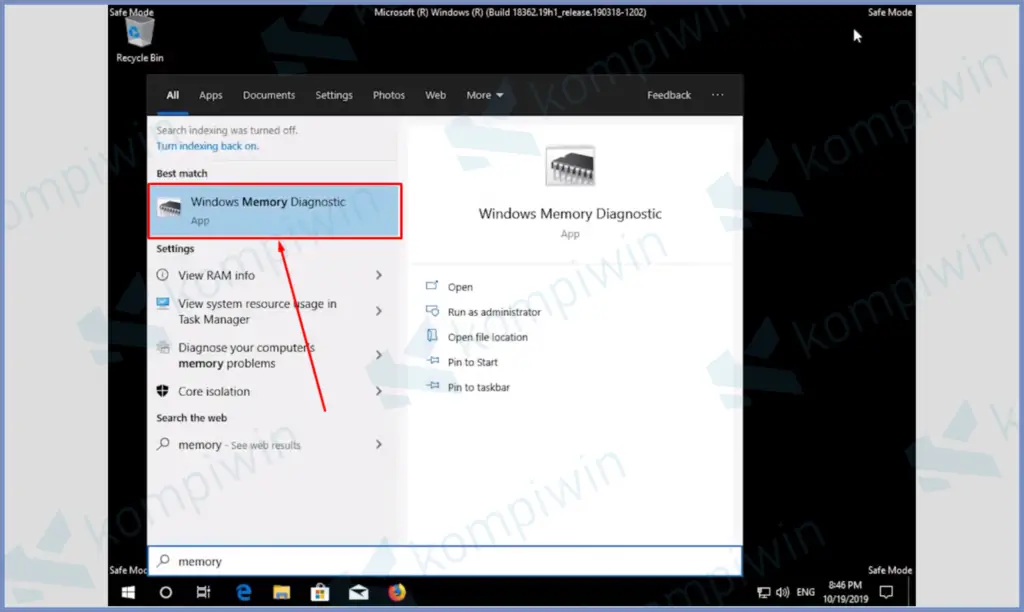This screenshot has height=612, width=1024.
Task: Switch to the Web search tab
Action: [435, 95]
